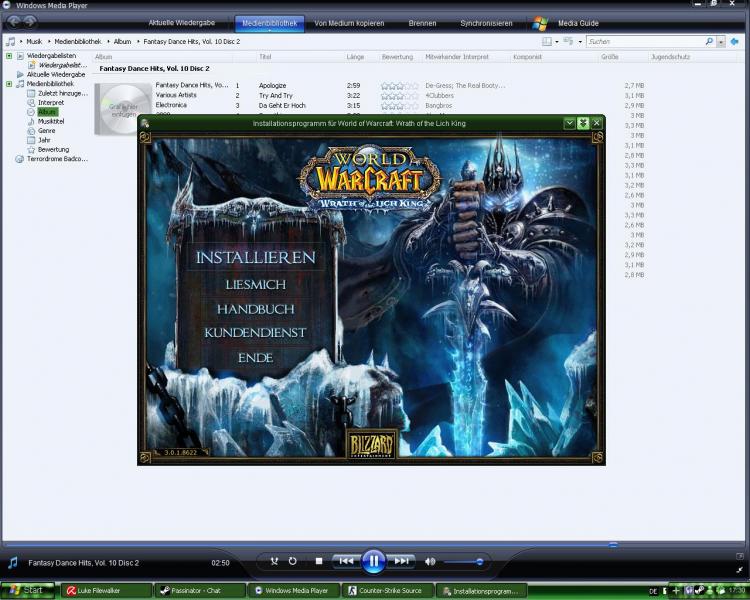Open dropdown arrow before Fantasy Dance Hits breadcrumb
The image size is (750, 600).
pos(138,42)
